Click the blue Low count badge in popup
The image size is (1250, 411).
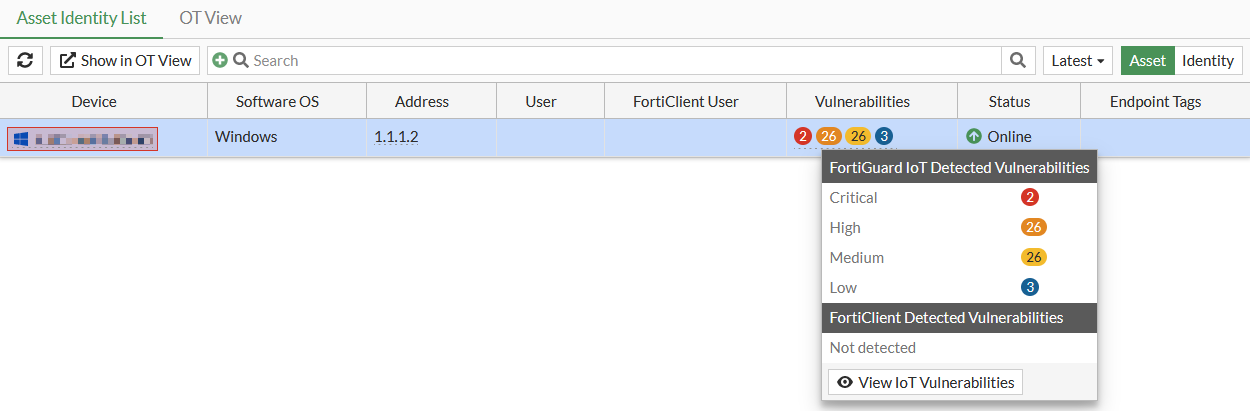(1030, 287)
